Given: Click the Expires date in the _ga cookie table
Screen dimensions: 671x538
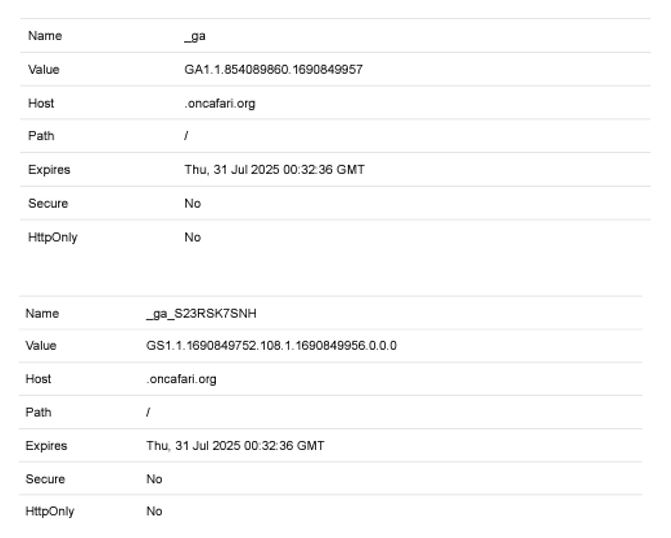Looking at the screenshot, I should click(274, 170).
